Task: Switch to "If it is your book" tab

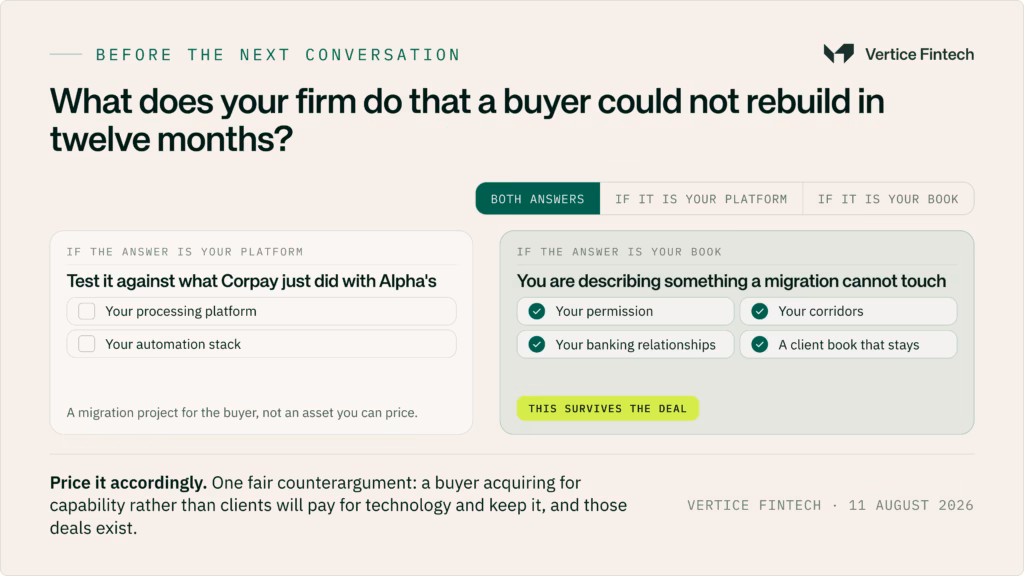Action: 888,199
